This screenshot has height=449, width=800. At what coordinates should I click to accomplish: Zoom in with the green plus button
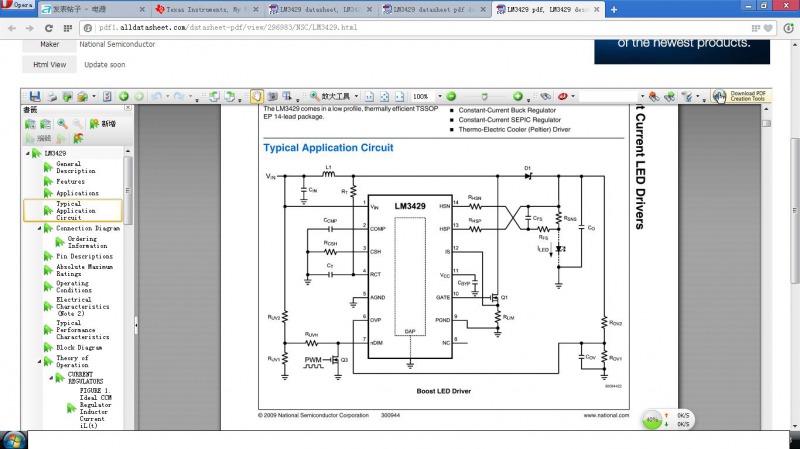518,96
